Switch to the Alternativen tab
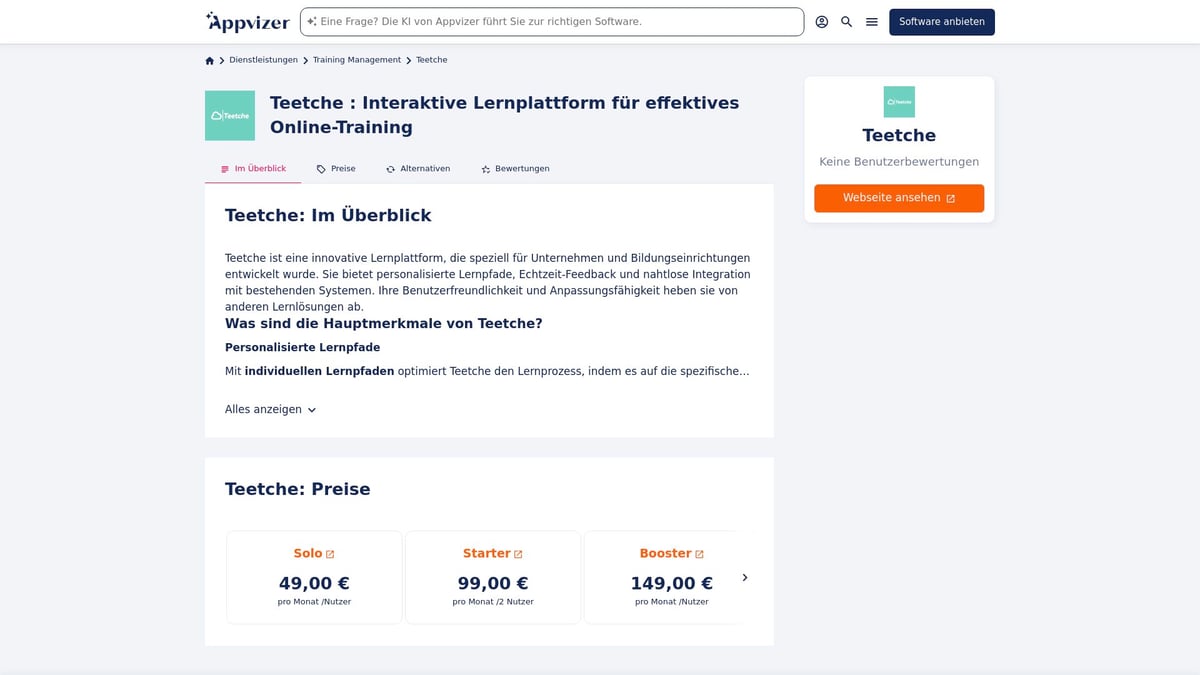The height and width of the screenshot is (675, 1200). (418, 169)
